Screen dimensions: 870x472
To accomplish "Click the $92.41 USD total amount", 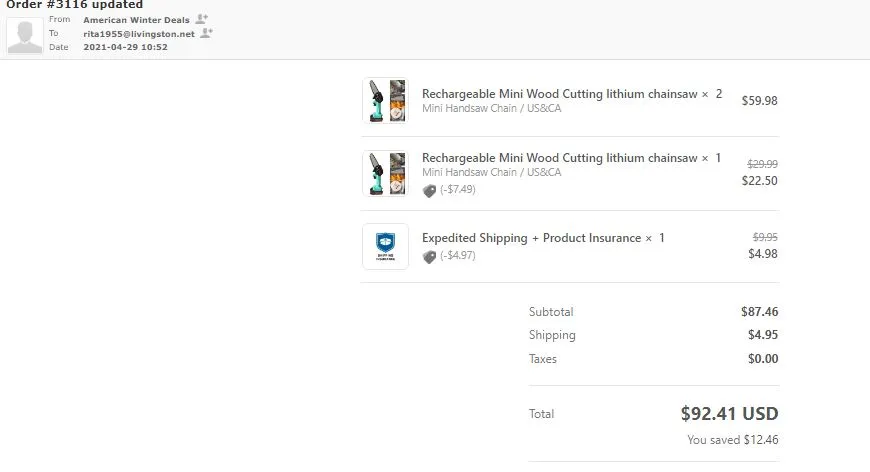I will (x=729, y=413).
